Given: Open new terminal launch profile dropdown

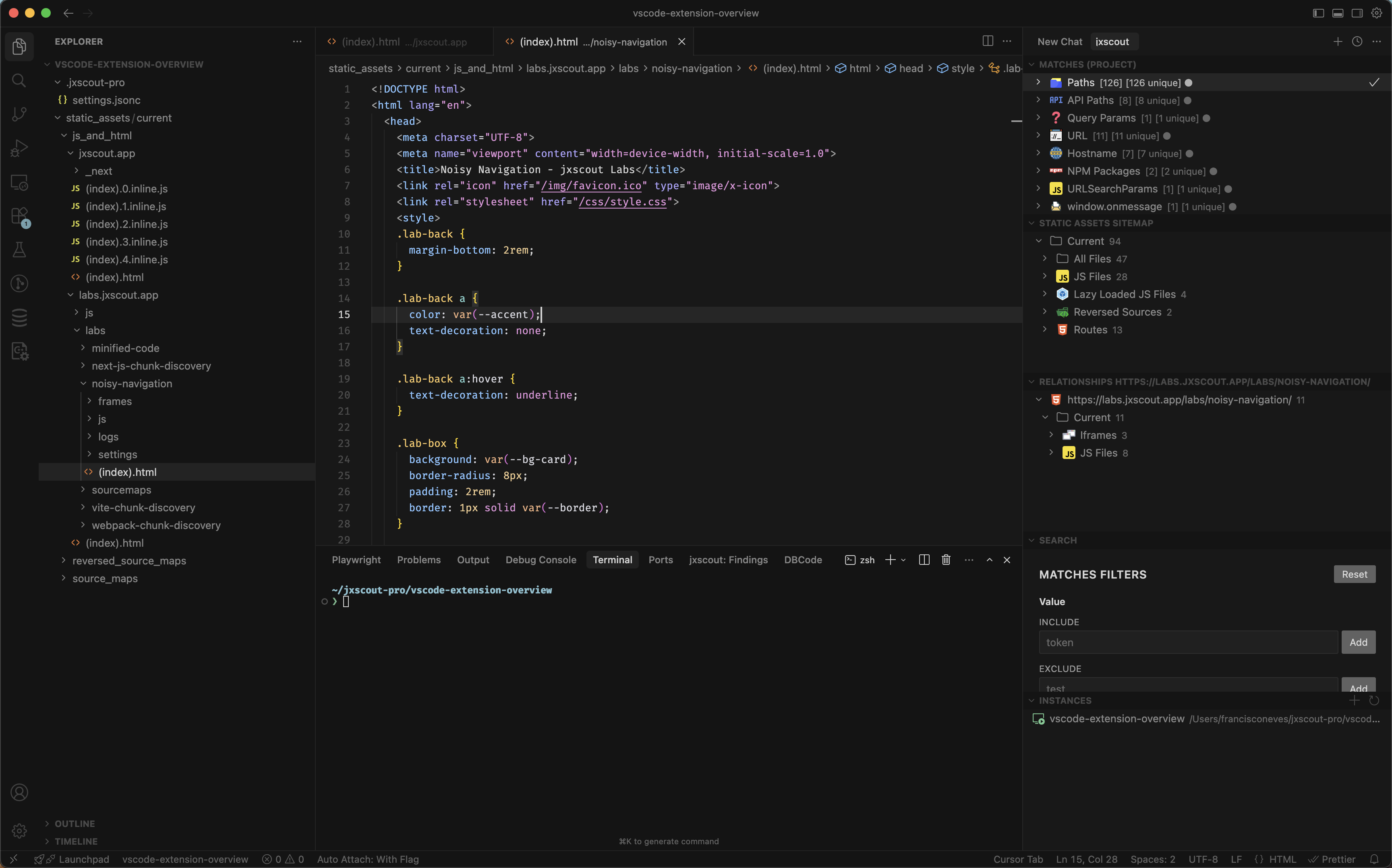Looking at the screenshot, I should 904,560.
